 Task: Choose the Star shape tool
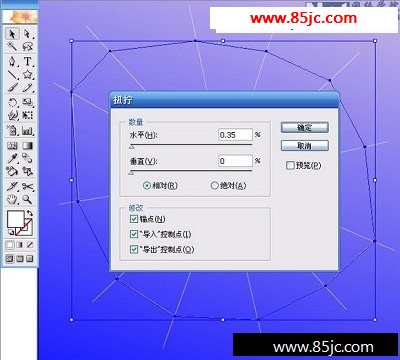click(27, 74)
